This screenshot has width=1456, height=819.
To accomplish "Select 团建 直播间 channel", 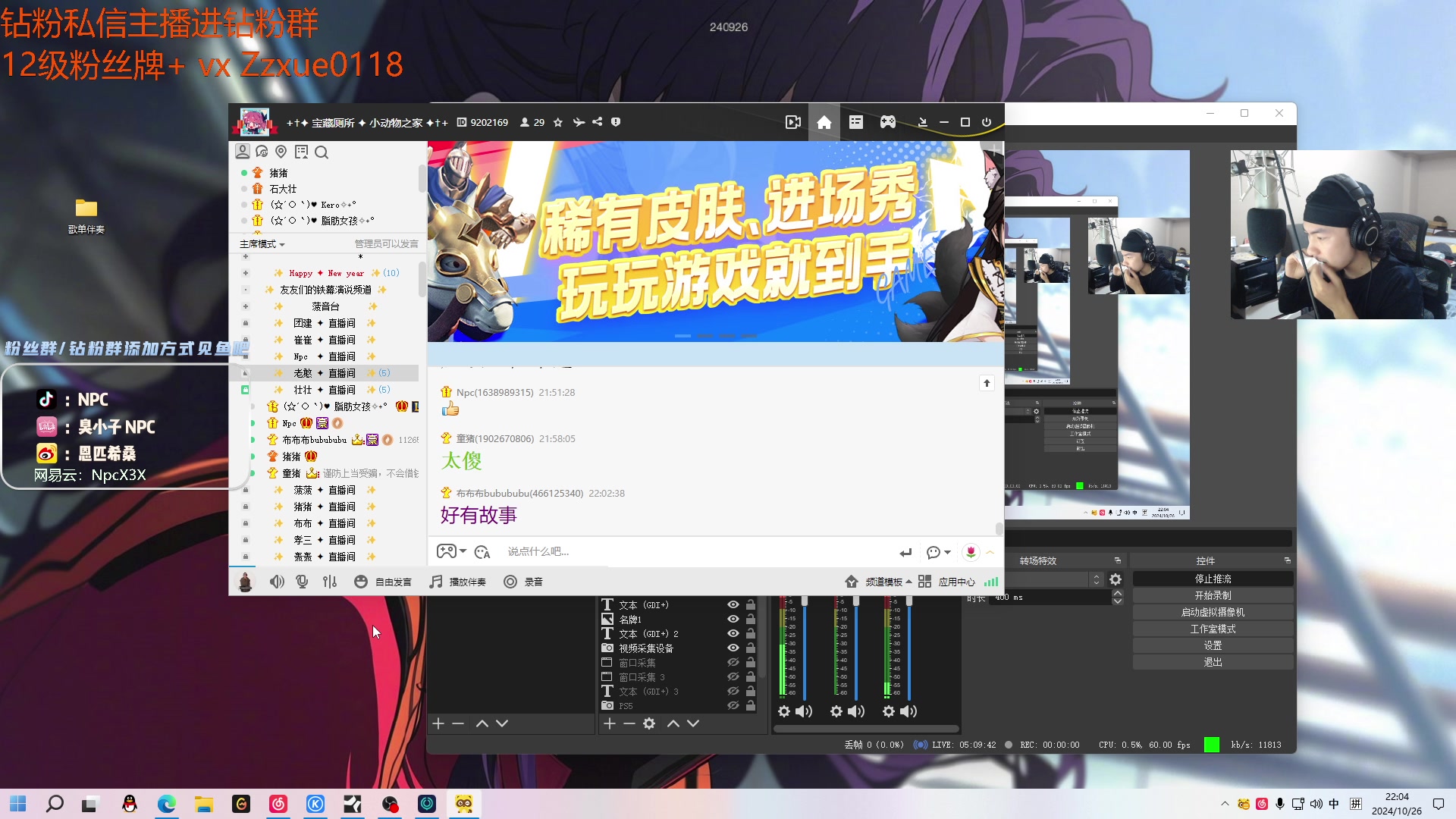I will tap(325, 323).
